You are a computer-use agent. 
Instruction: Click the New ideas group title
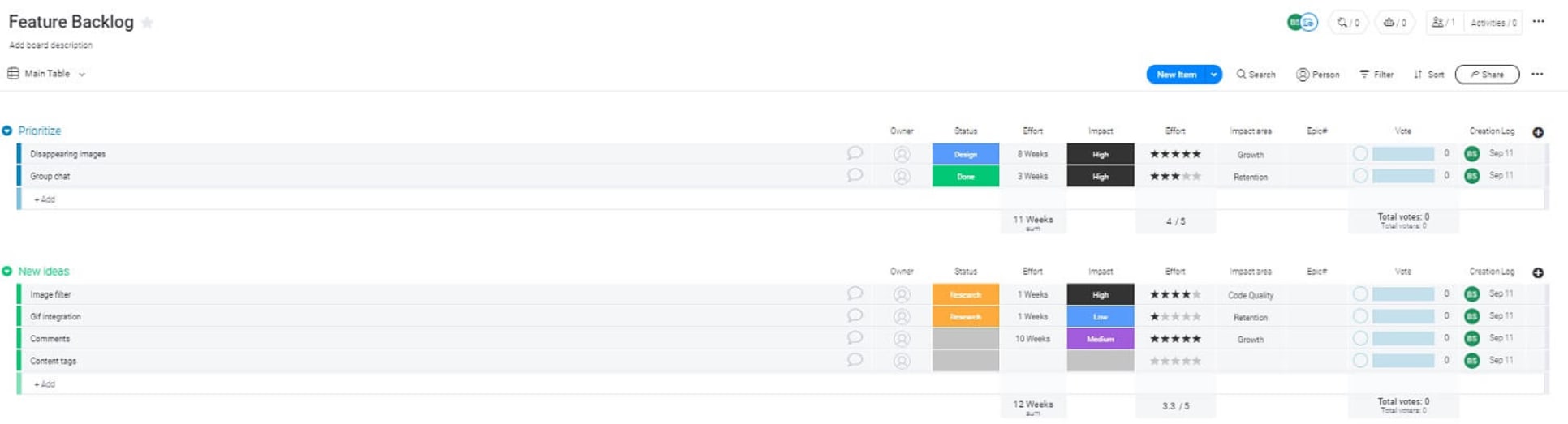(44, 271)
